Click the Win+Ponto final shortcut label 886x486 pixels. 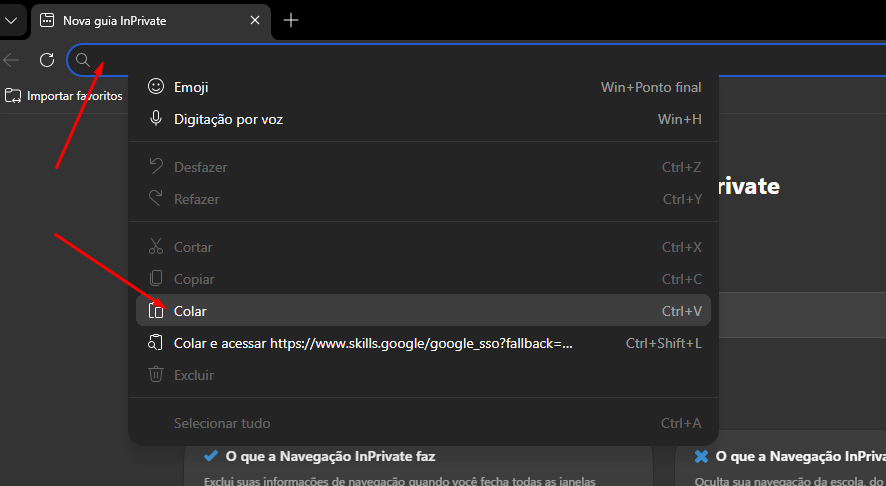tap(651, 87)
